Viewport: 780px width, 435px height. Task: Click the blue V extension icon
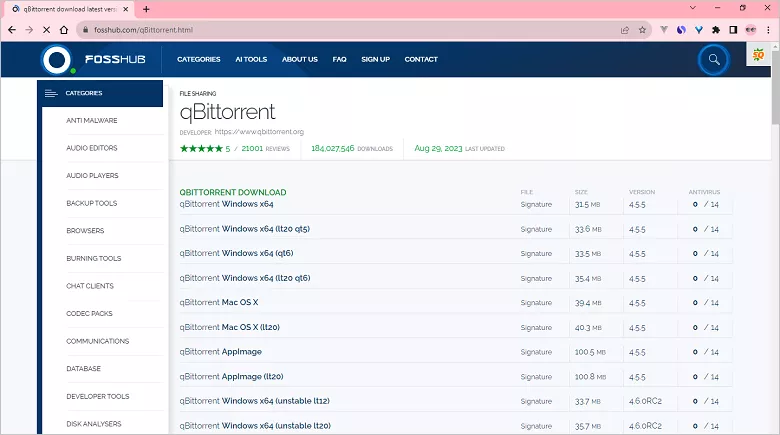699,30
